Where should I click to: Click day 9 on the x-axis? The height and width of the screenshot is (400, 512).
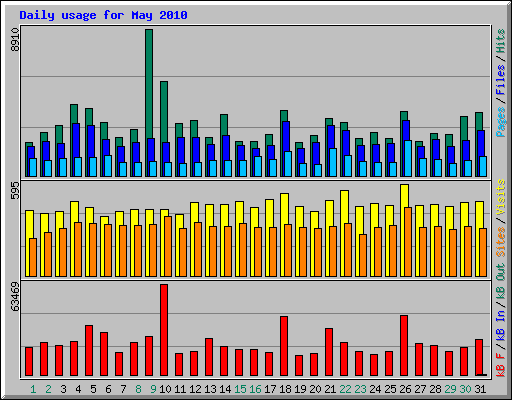[x=153, y=389]
